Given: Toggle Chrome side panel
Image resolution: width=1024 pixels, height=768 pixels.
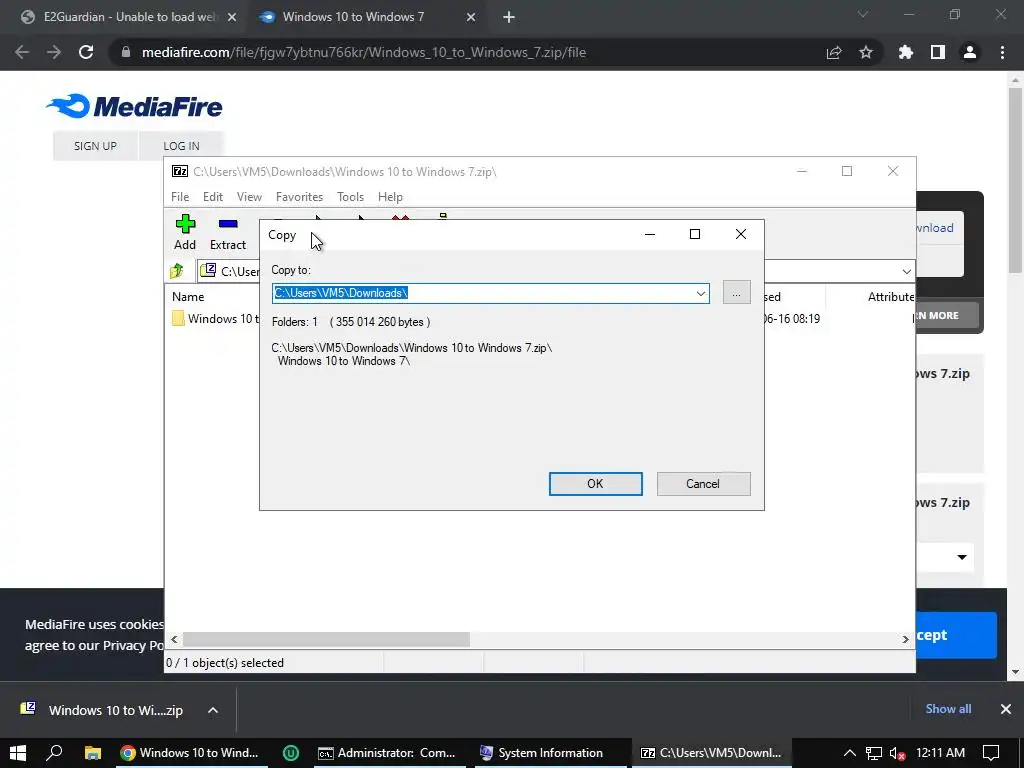Looking at the screenshot, I should pyautogui.click(x=938, y=52).
